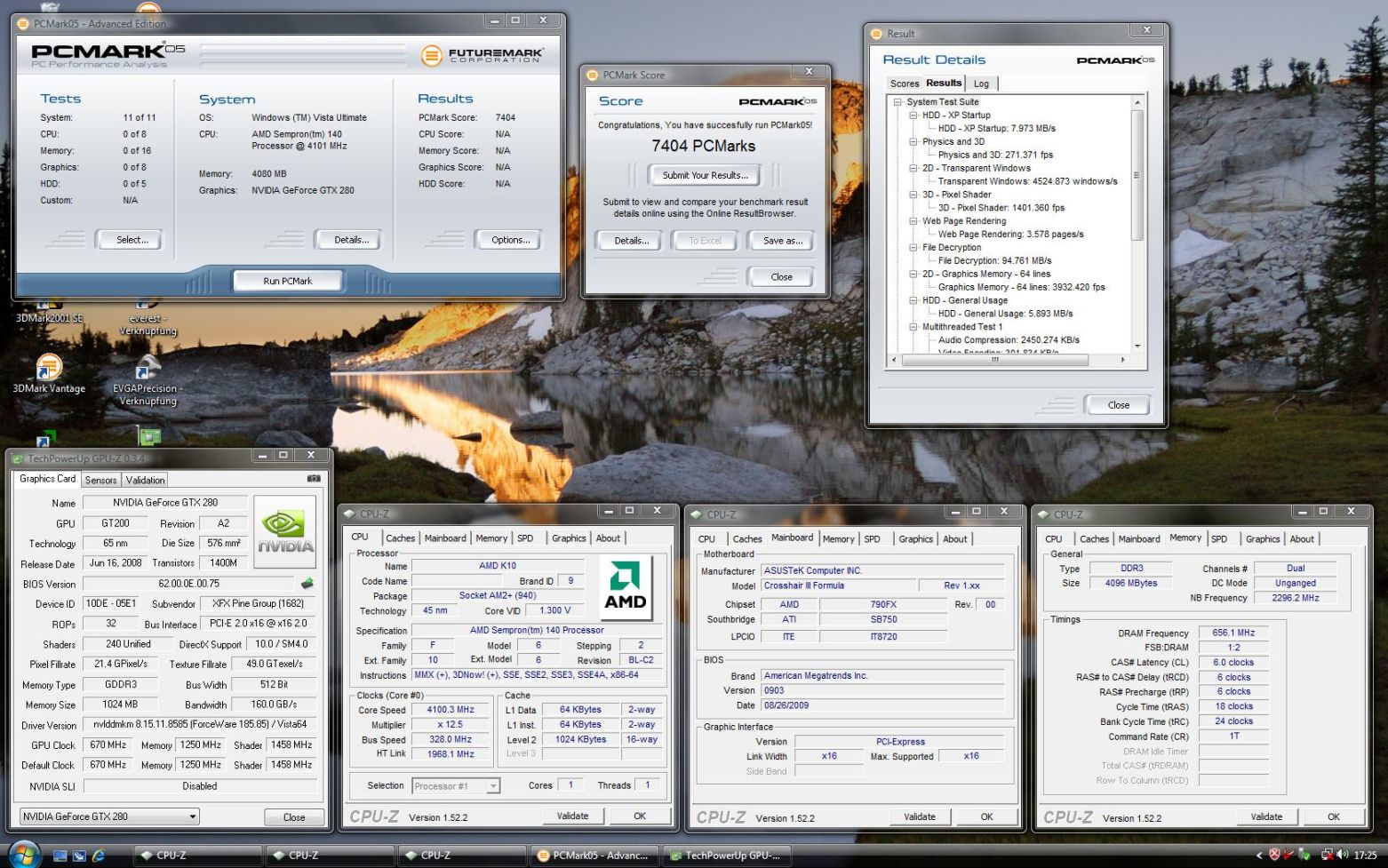The height and width of the screenshot is (868, 1388).
Task: Open Caches tab in CPU-Z Mainboard window
Action: click(x=747, y=539)
